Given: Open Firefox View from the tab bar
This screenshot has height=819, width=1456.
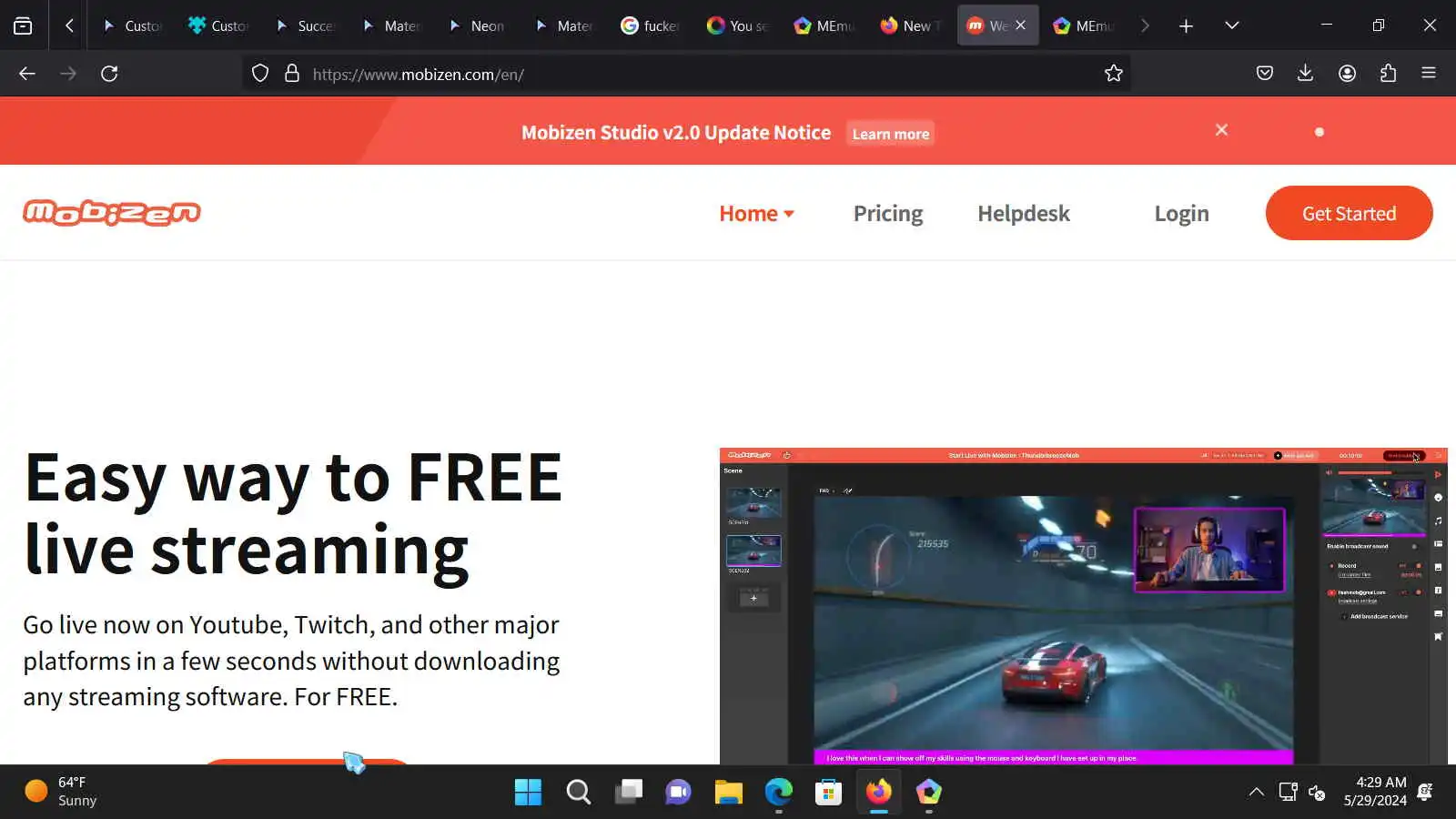Looking at the screenshot, I should 23,25.
